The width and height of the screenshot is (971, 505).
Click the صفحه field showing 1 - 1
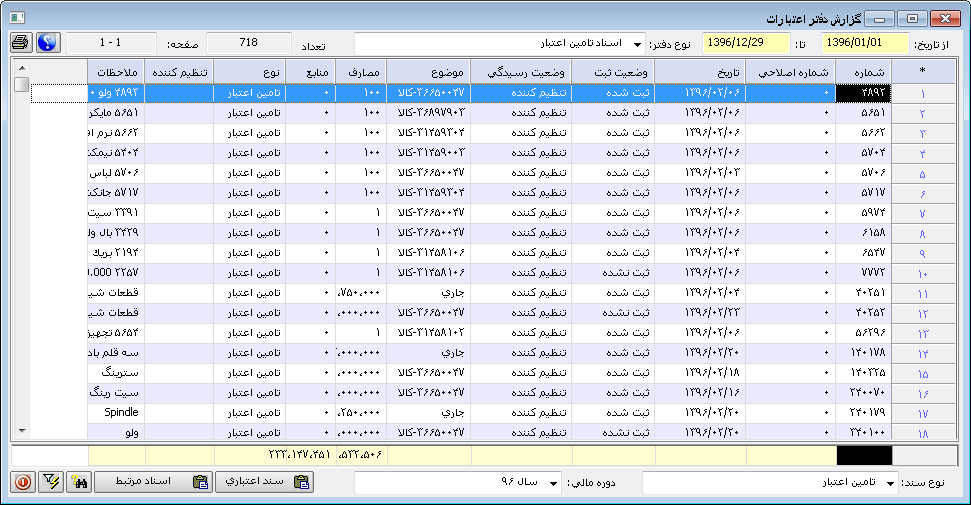coord(111,43)
